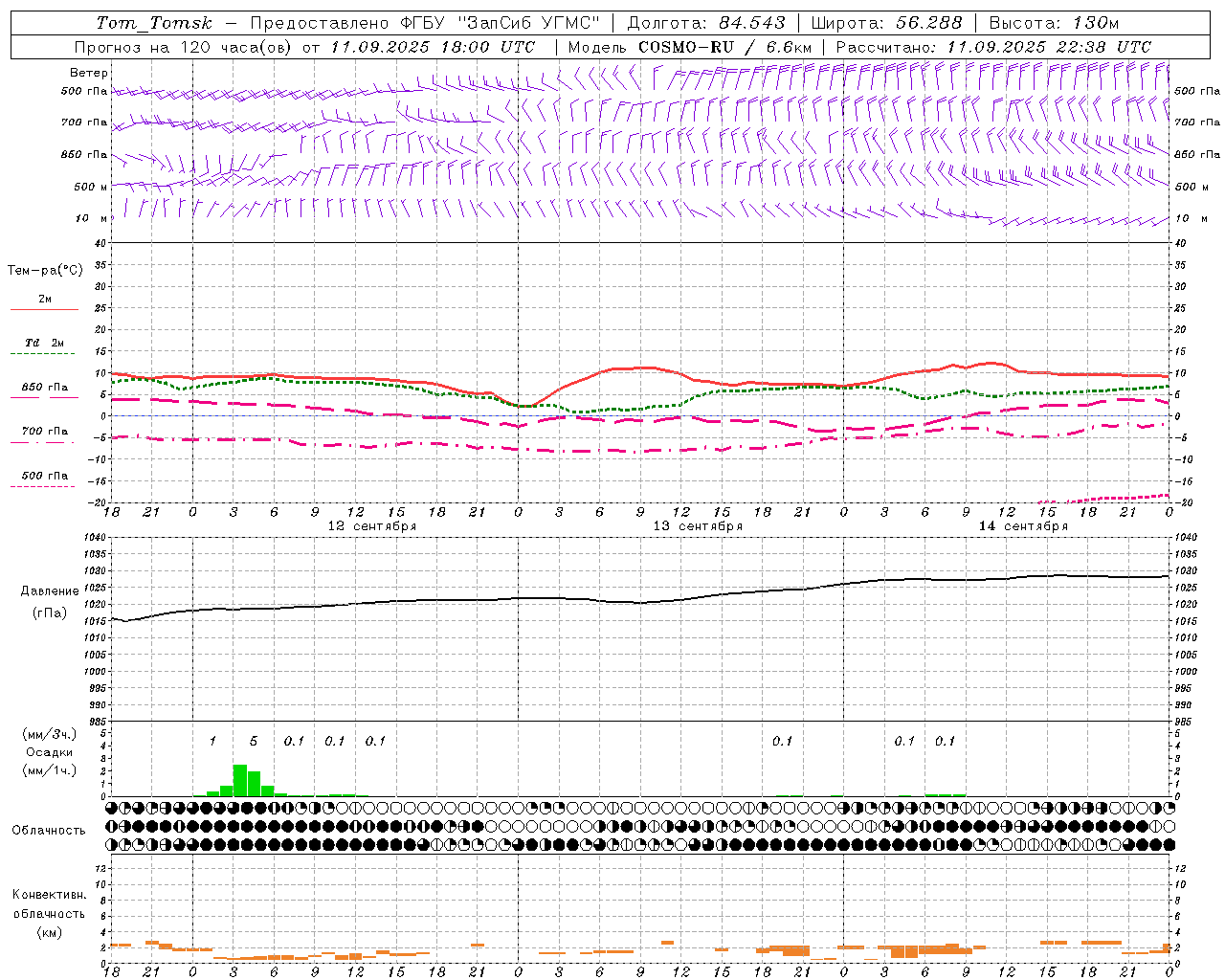Click the tallest green precipitation bar
This screenshot has width=1225, height=980.
(x=240, y=780)
